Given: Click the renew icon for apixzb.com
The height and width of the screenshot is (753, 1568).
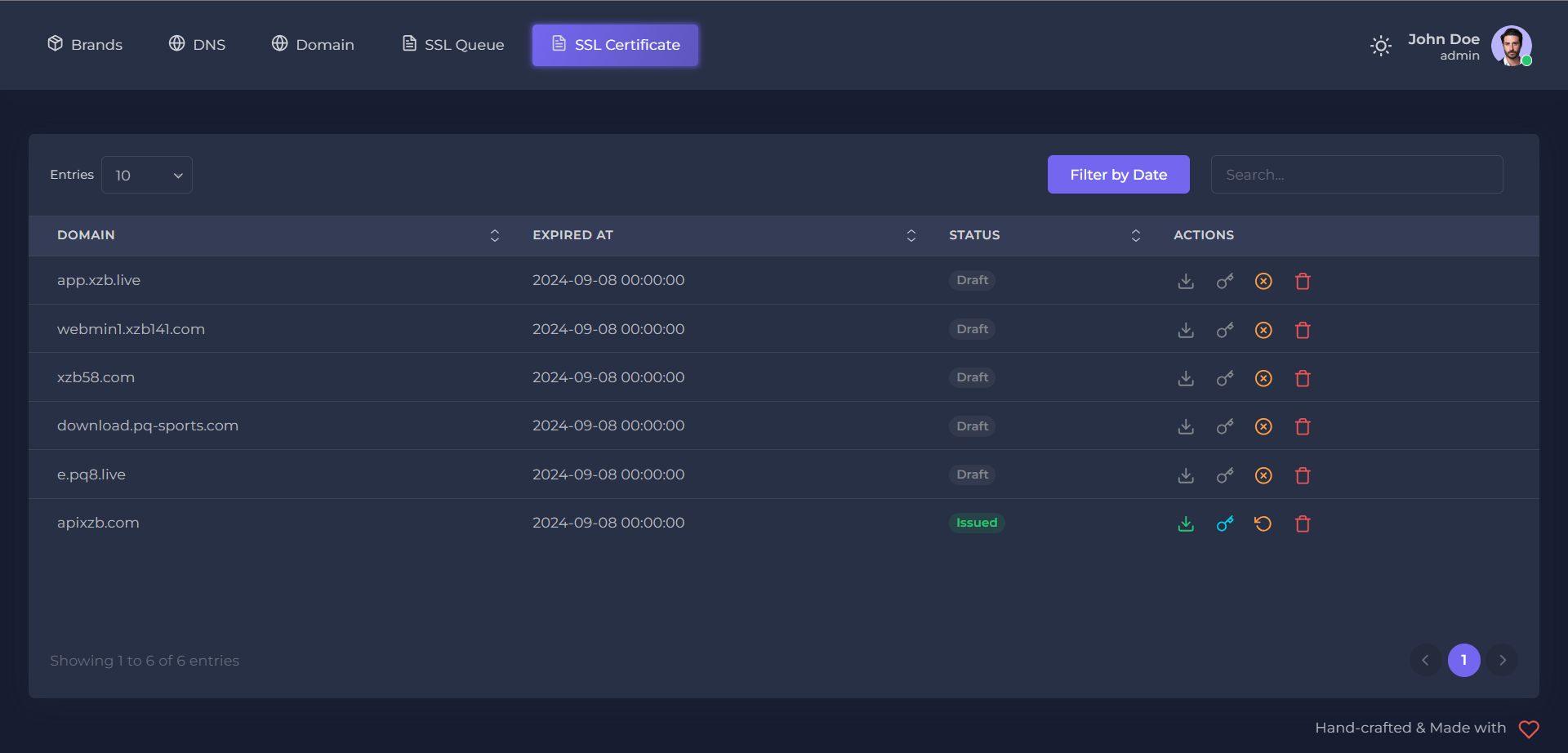Looking at the screenshot, I should [x=1263, y=524].
